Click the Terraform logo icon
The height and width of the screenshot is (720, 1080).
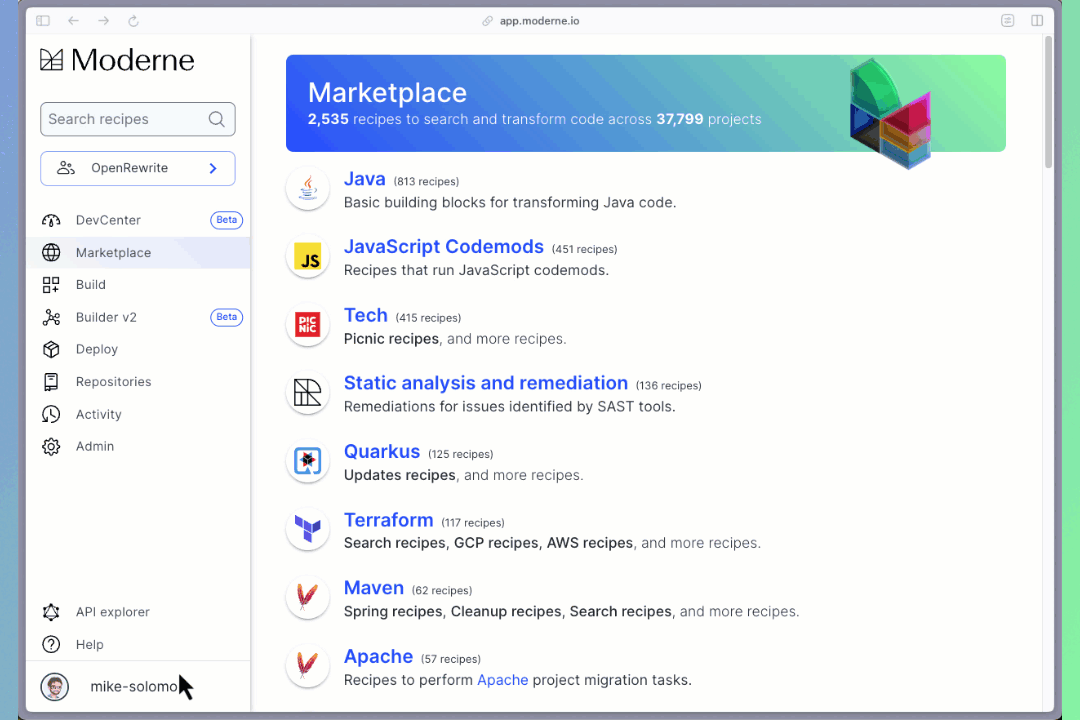tap(307, 529)
